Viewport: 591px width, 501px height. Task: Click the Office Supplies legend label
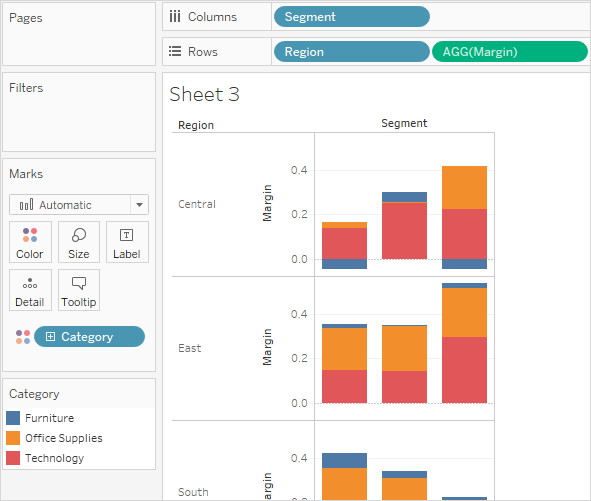click(x=64, y=438)
